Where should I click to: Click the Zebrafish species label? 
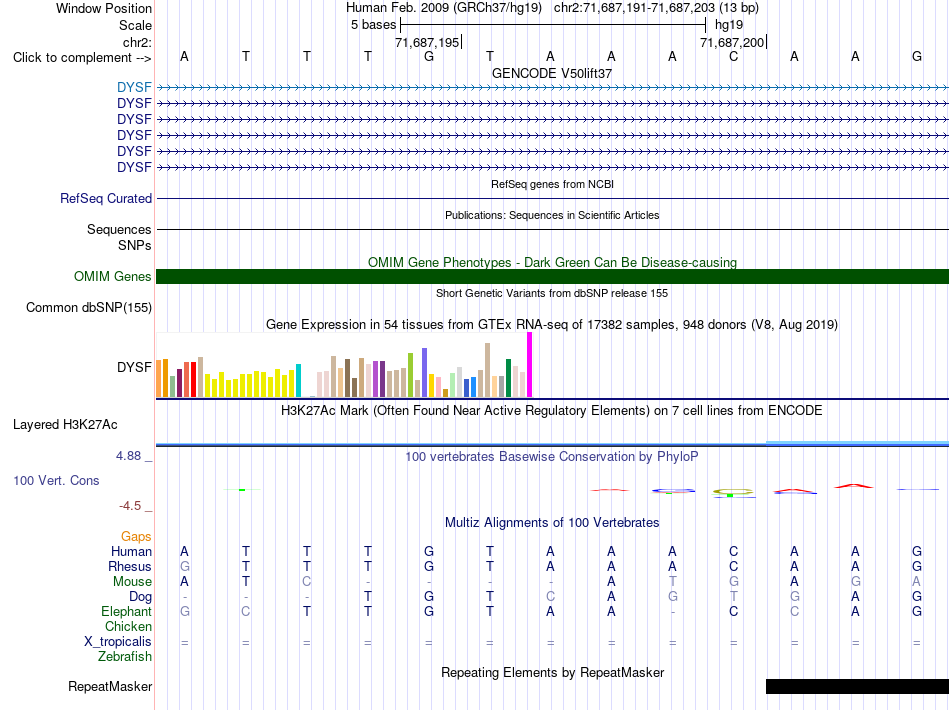(x=125, y=656)
